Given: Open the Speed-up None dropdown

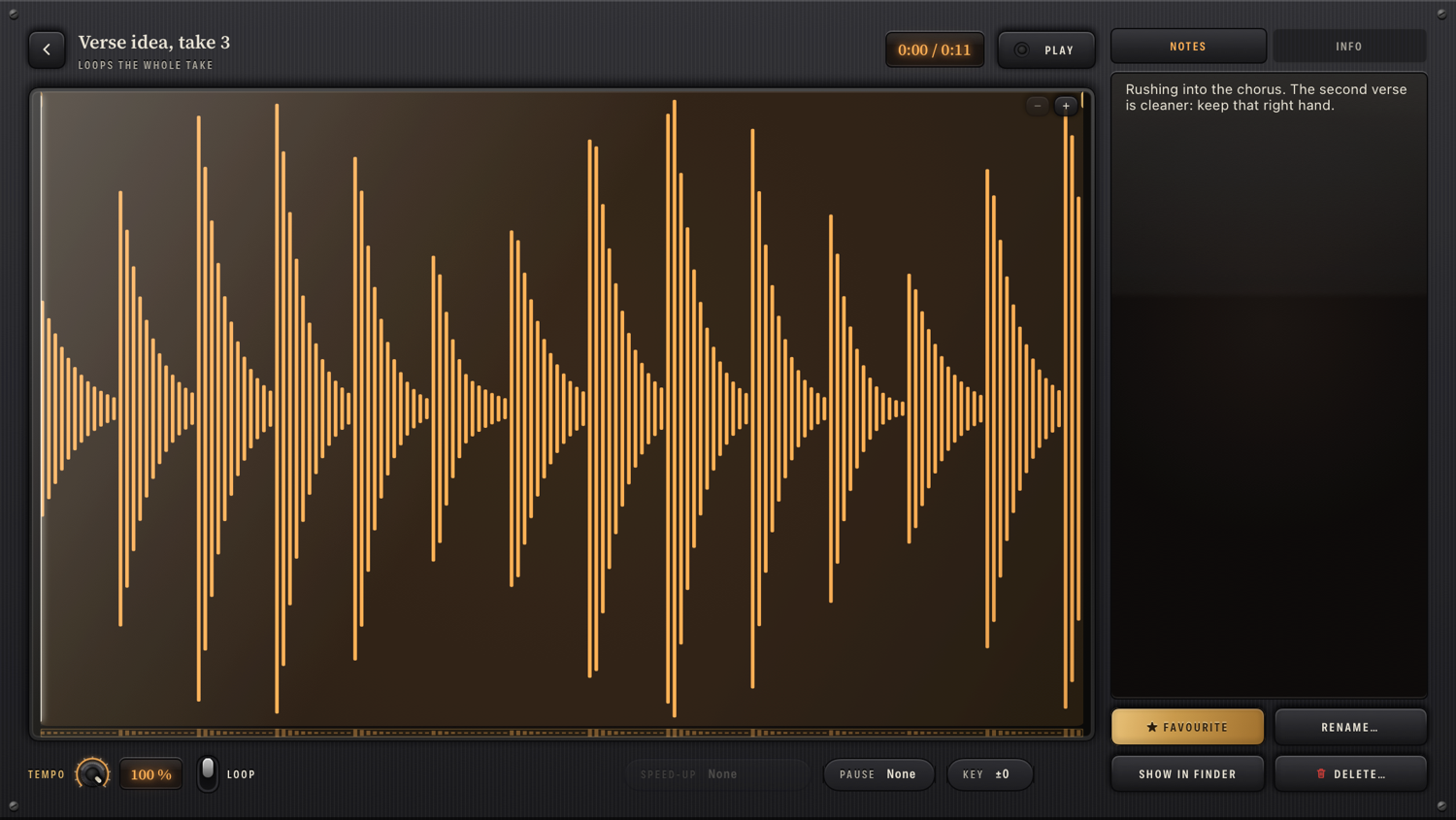Looking at the screenshot, I should pyautogui.click(x=716, y=773).
